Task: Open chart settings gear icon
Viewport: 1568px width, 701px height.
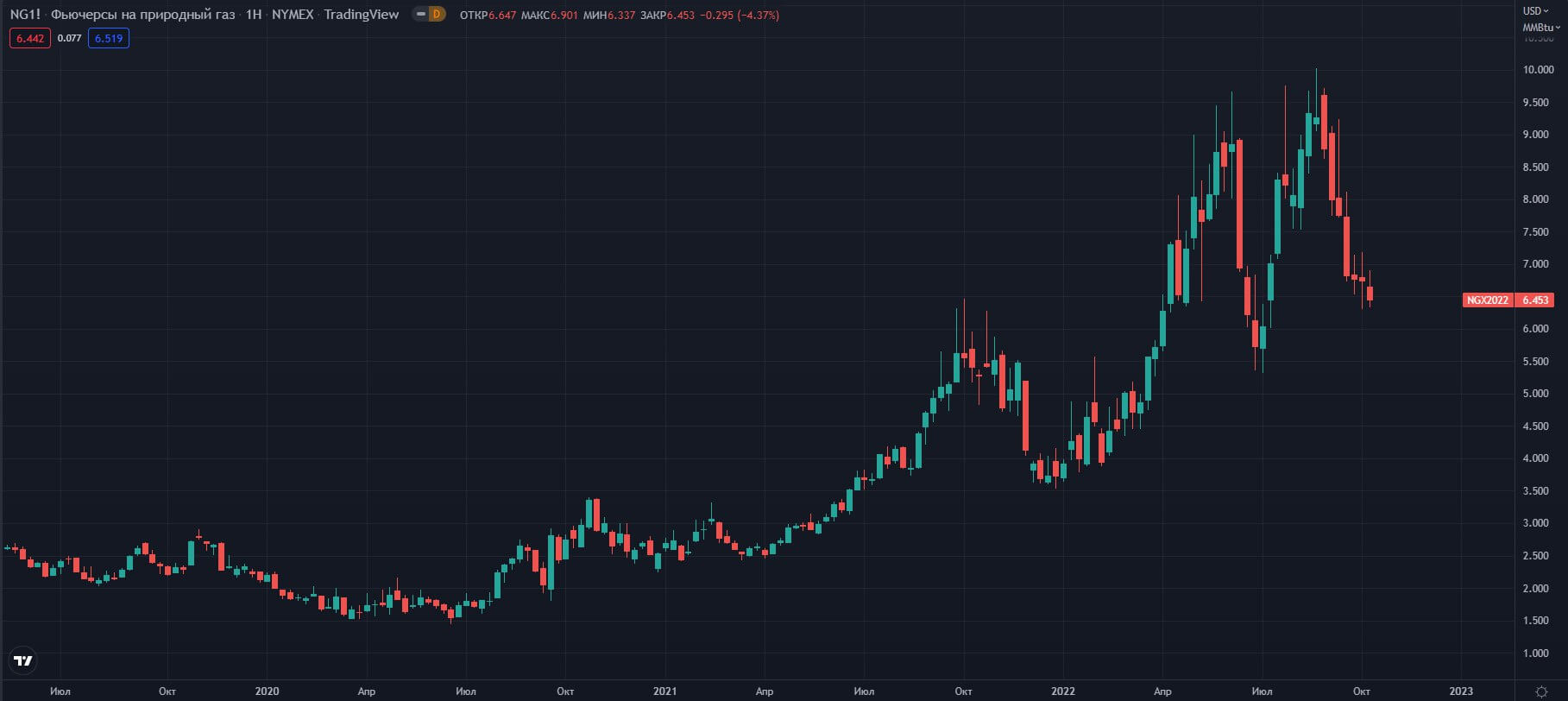Action: pyautogui.click(x=1541, y=692)
